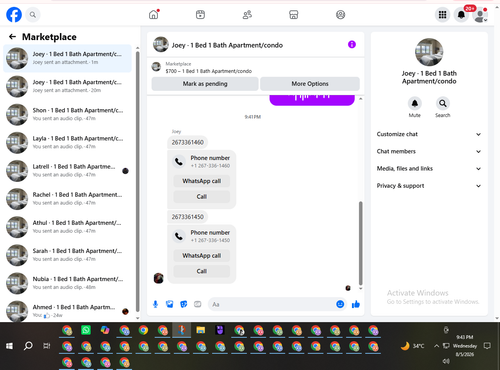
Task: Open the Nubia apartment chat
Action: [x=67, y=283]
